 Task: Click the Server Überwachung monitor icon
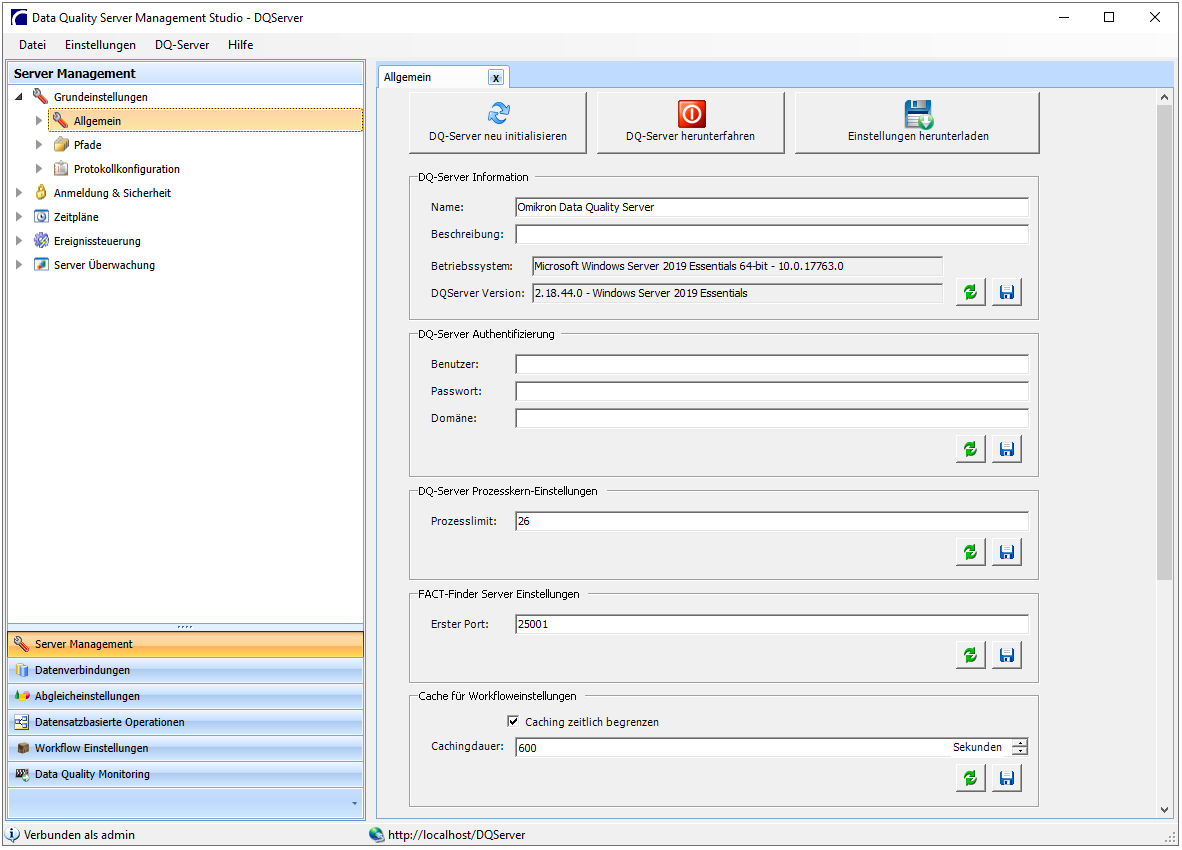tap(41, 264)
